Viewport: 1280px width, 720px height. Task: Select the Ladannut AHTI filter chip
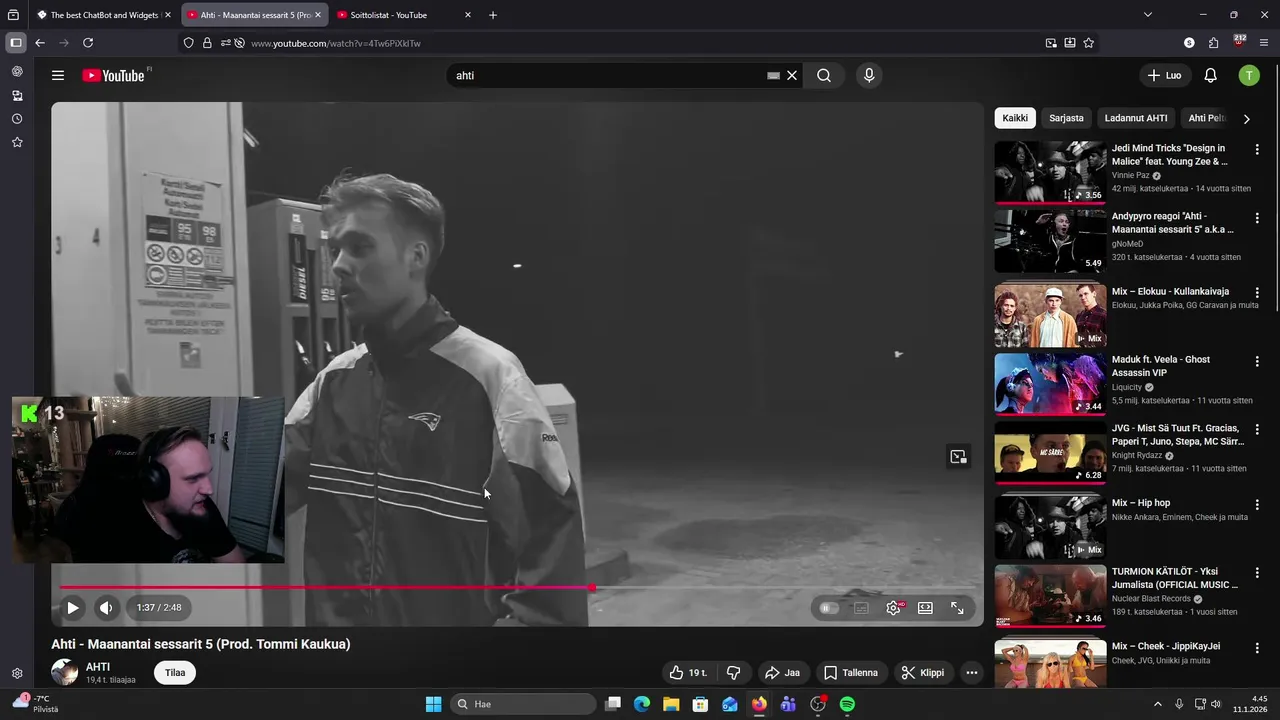[x=1136, y=118]
